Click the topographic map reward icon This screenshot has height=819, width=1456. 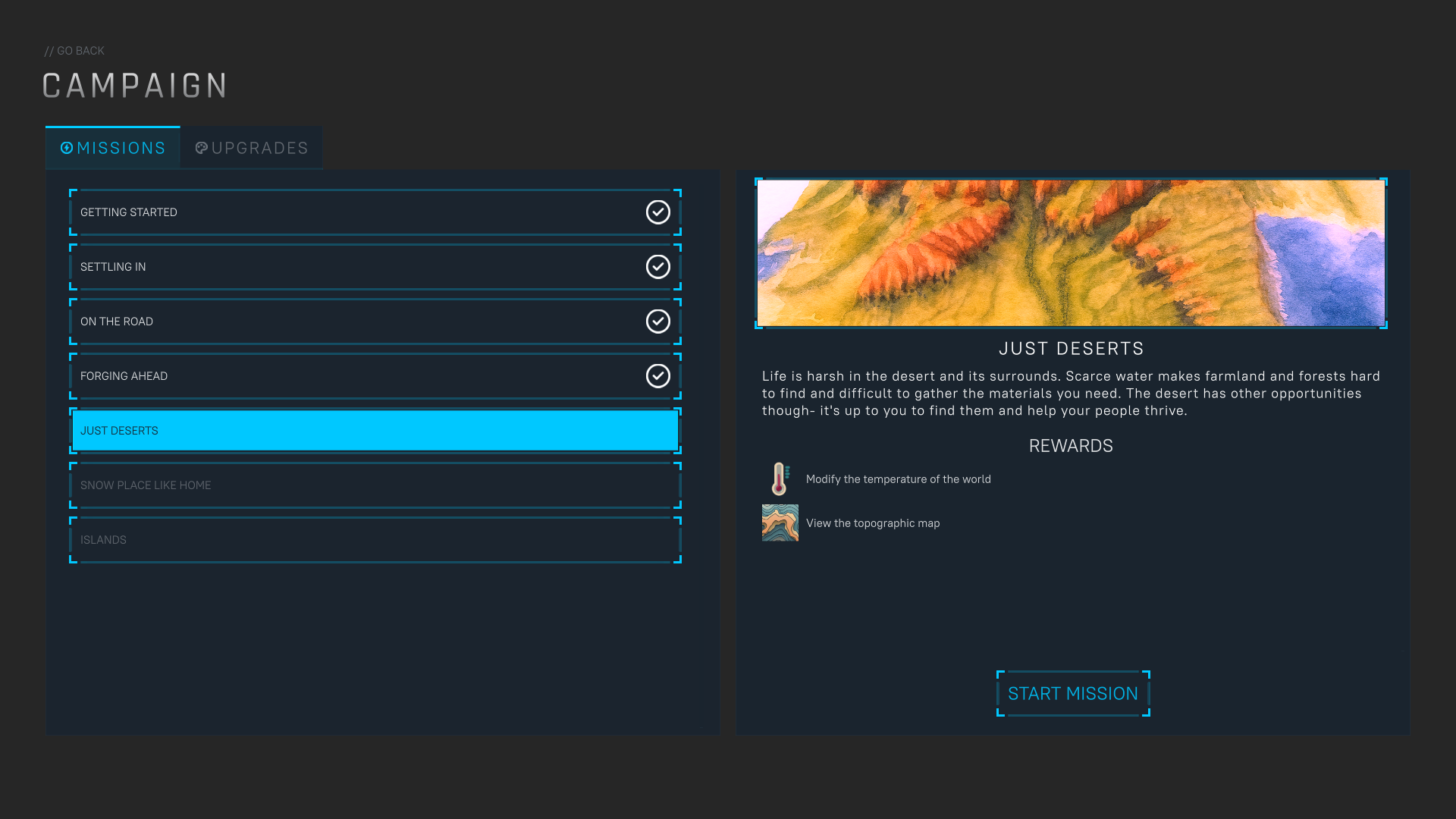tap(780, 523)
